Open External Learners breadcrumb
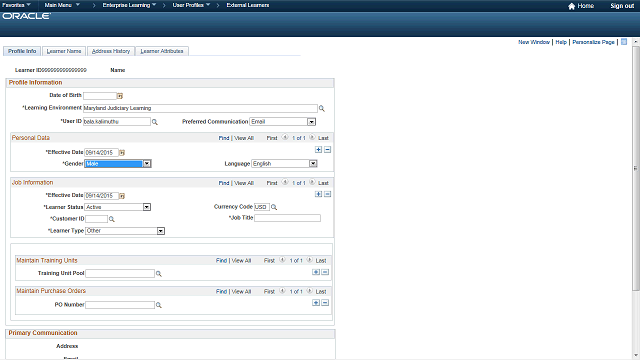Viewport: 640px width, 360px height. coord(248,5)
